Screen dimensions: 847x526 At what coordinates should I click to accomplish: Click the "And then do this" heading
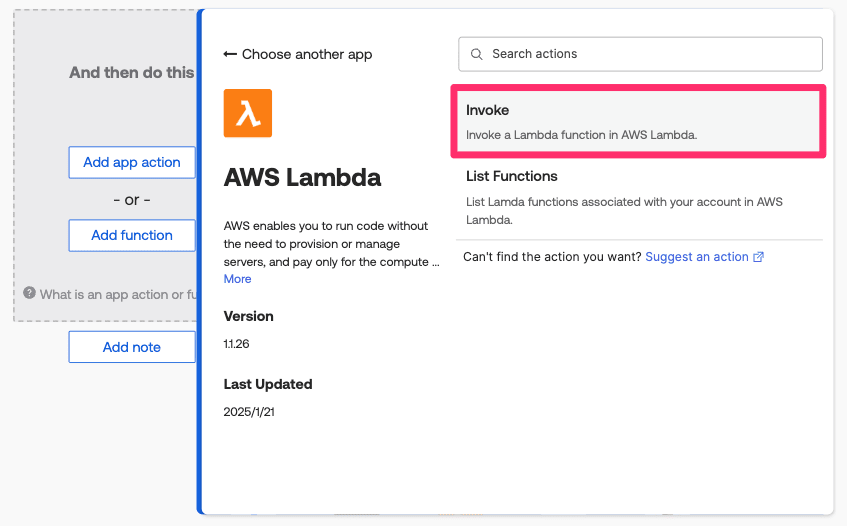tap(131, 72)
